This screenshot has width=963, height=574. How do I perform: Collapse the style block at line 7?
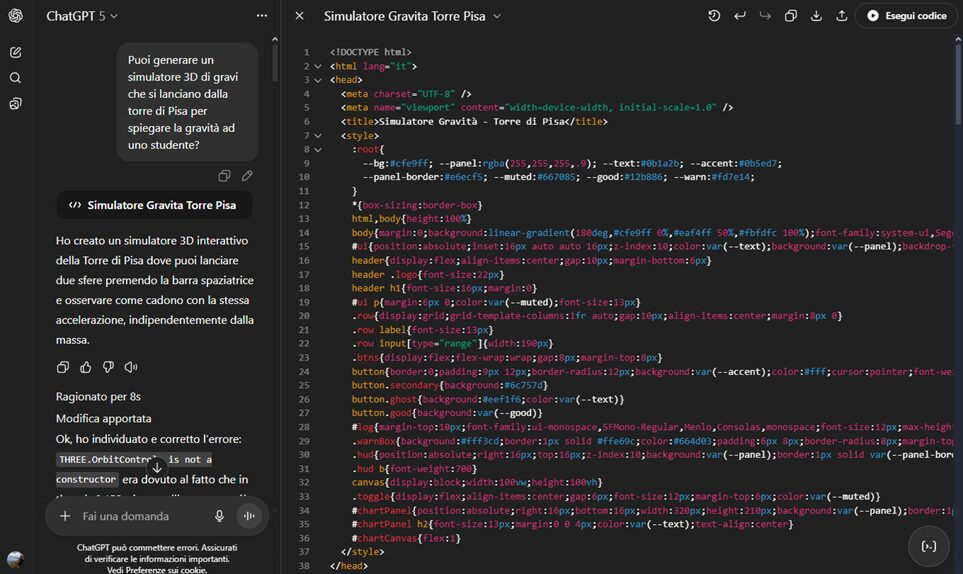click(318, 136)
